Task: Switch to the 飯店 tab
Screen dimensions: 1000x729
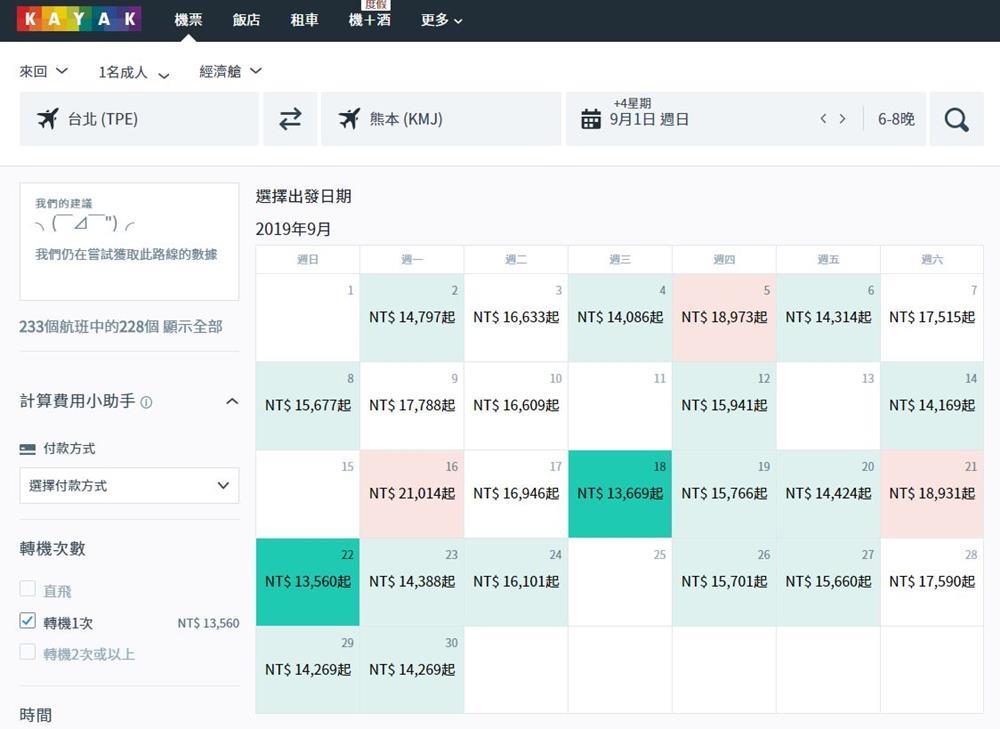Action: coord(246,20)
